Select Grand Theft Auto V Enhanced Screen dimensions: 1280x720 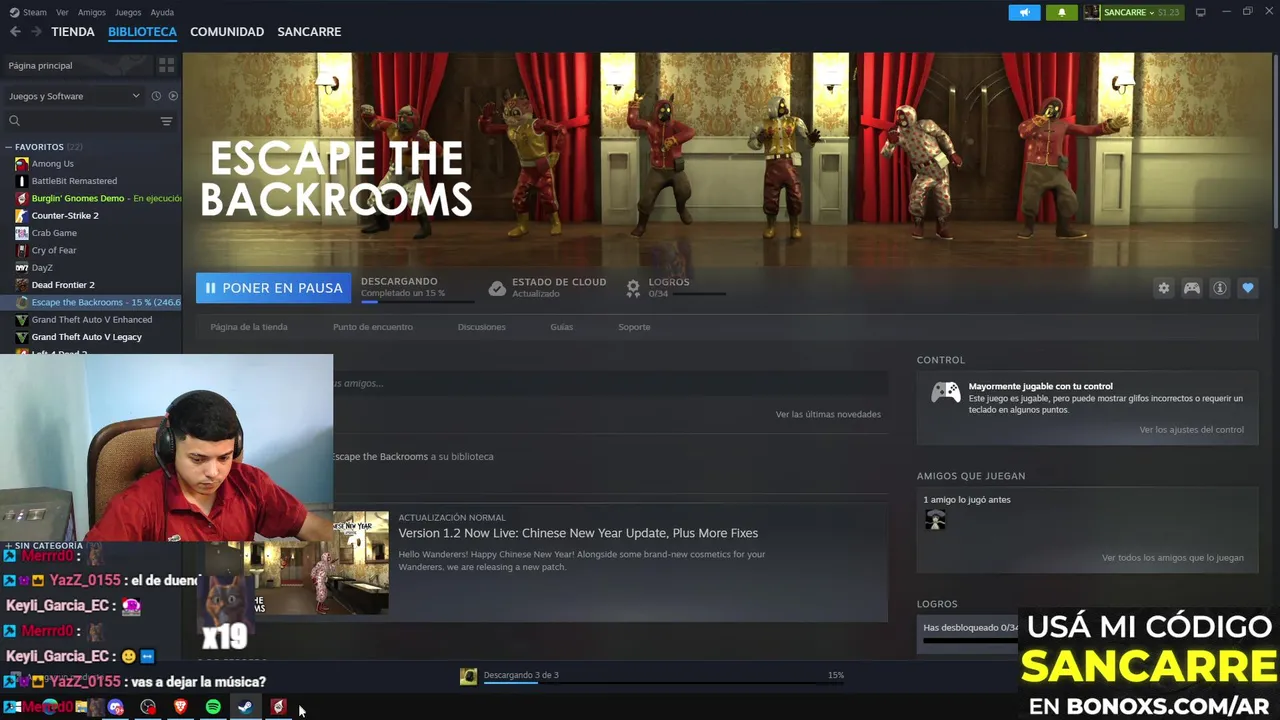pos(91,320)
